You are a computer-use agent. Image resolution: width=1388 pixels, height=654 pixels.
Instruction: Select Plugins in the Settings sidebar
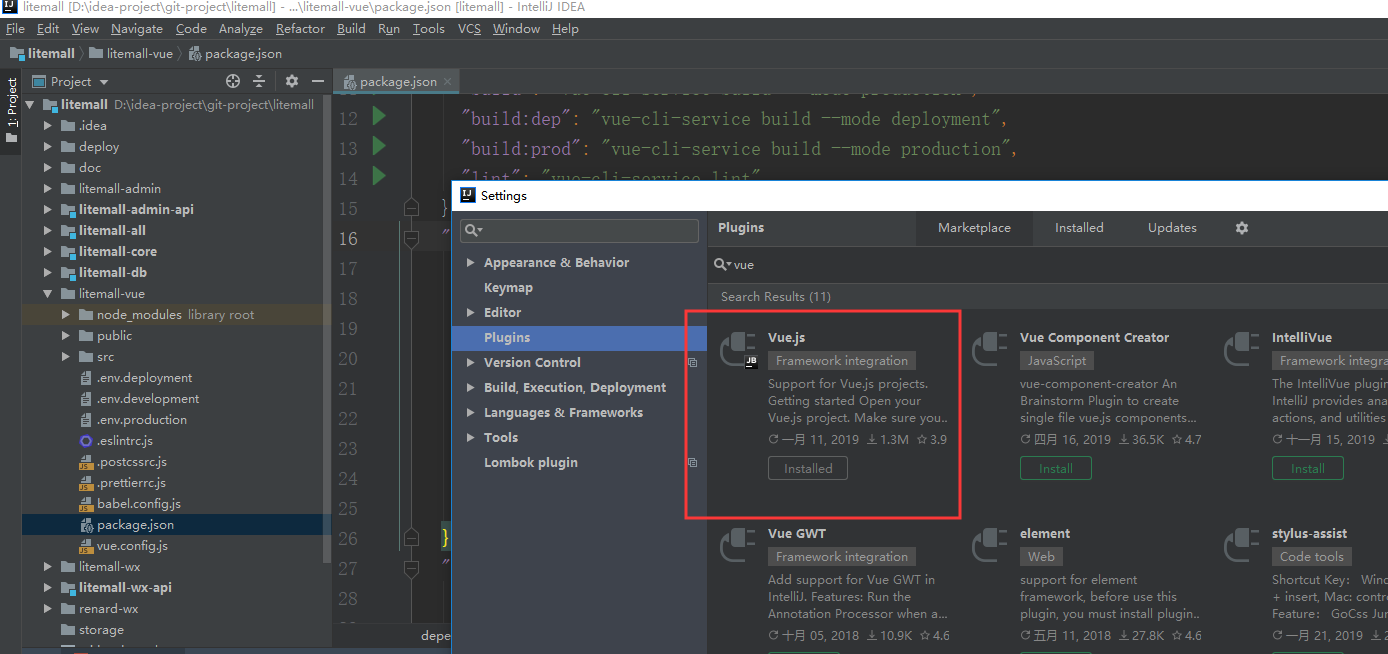[x=579, y=338]
